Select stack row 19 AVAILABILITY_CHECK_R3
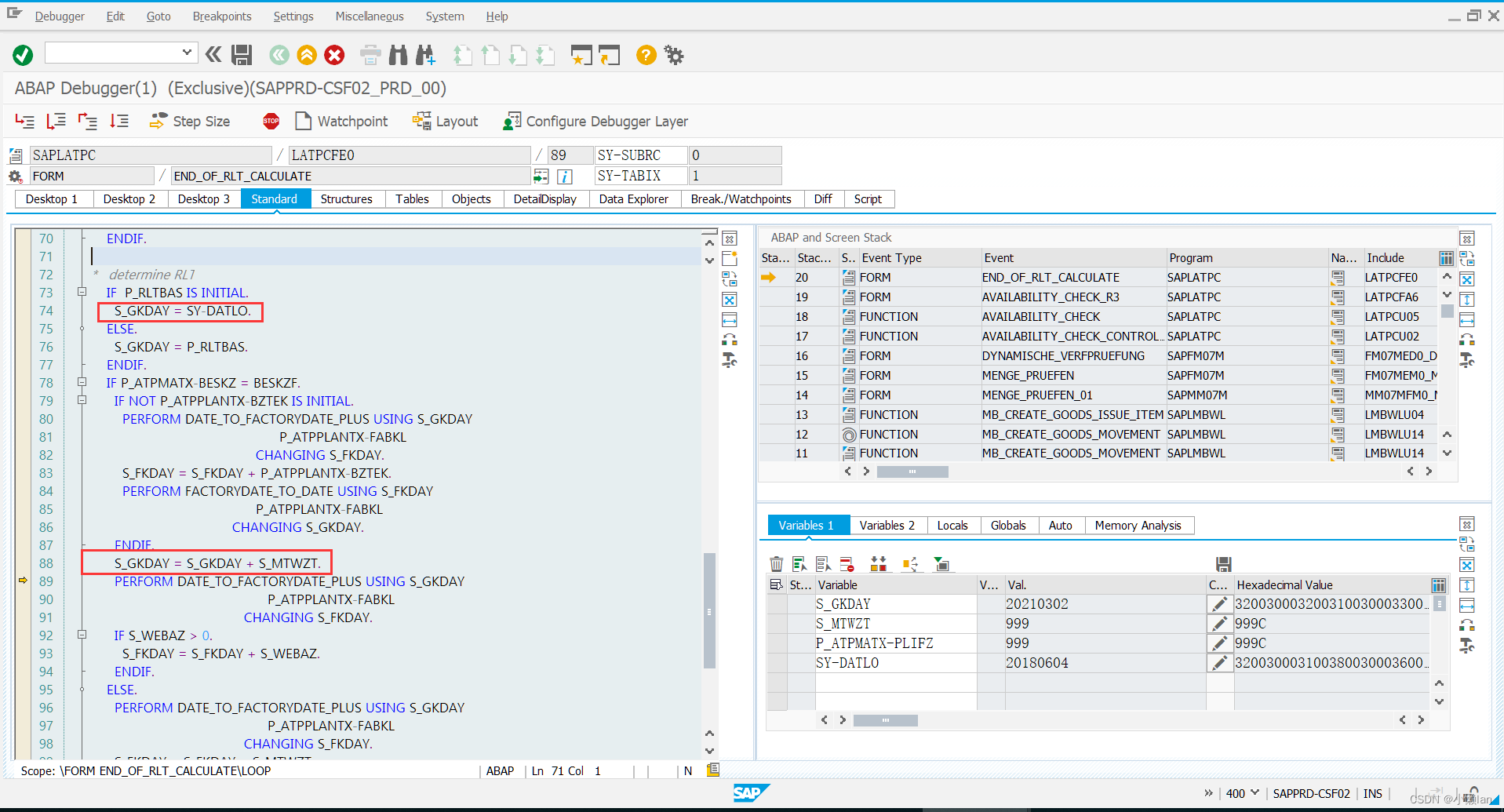 click(1098, 297)
